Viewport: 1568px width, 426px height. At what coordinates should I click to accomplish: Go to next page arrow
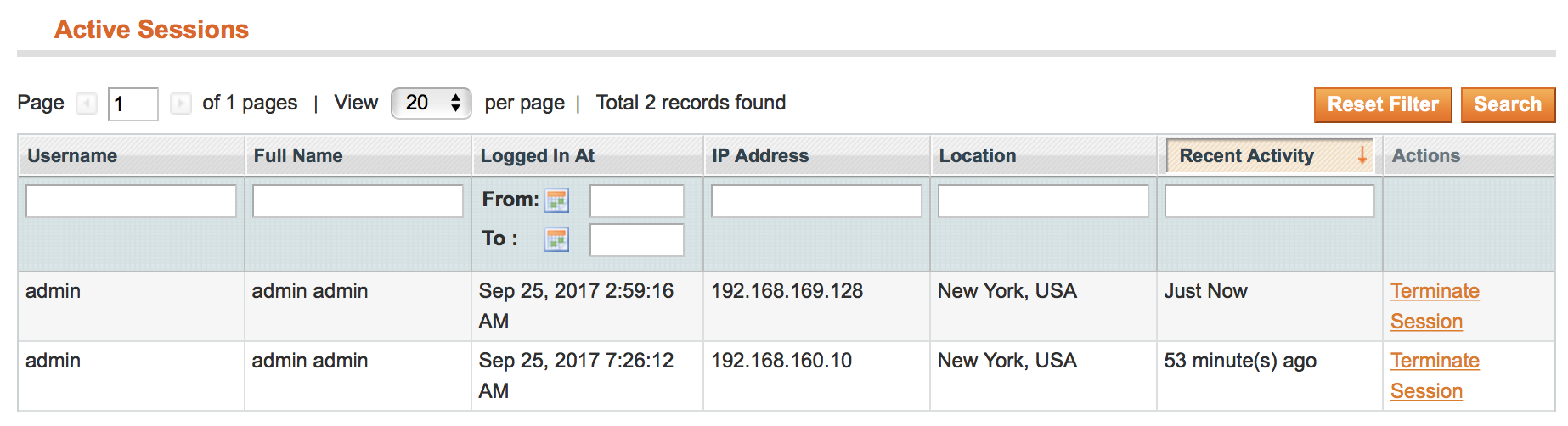pyautogui.click(x=180, y=104)
